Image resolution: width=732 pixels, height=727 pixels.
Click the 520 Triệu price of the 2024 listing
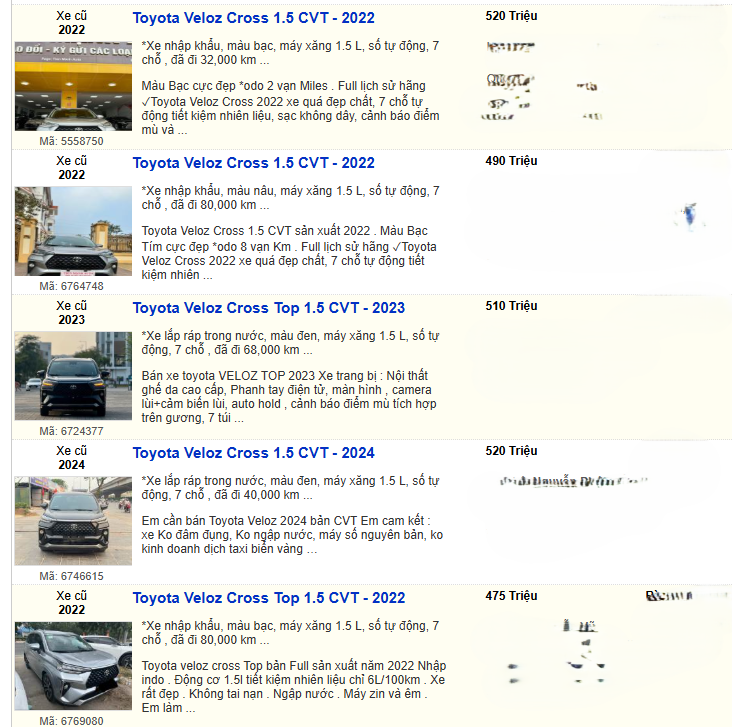pos(511,451)
